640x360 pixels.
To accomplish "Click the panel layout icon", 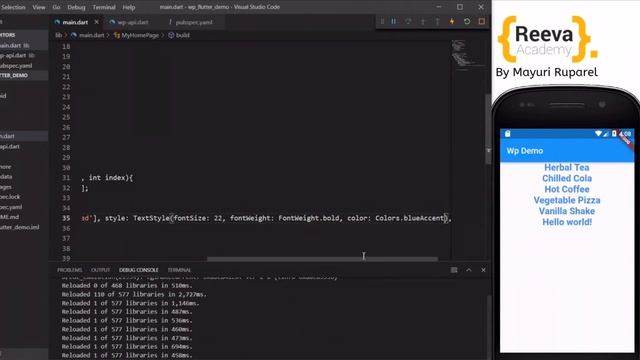I will 454,270.
